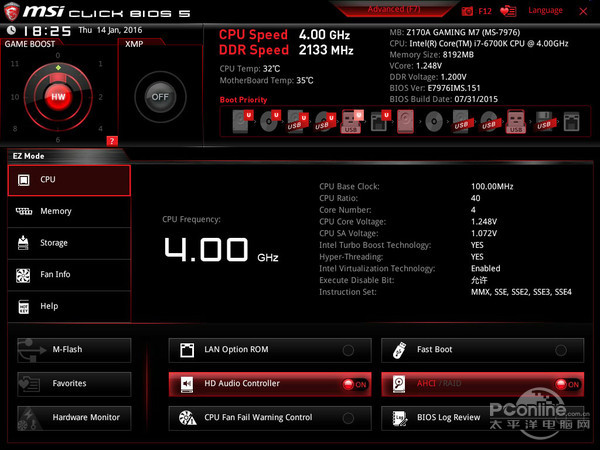The image size is (600, 450).
Task: Click the Game Boost dial position 10
Action: tap(15, 97)
